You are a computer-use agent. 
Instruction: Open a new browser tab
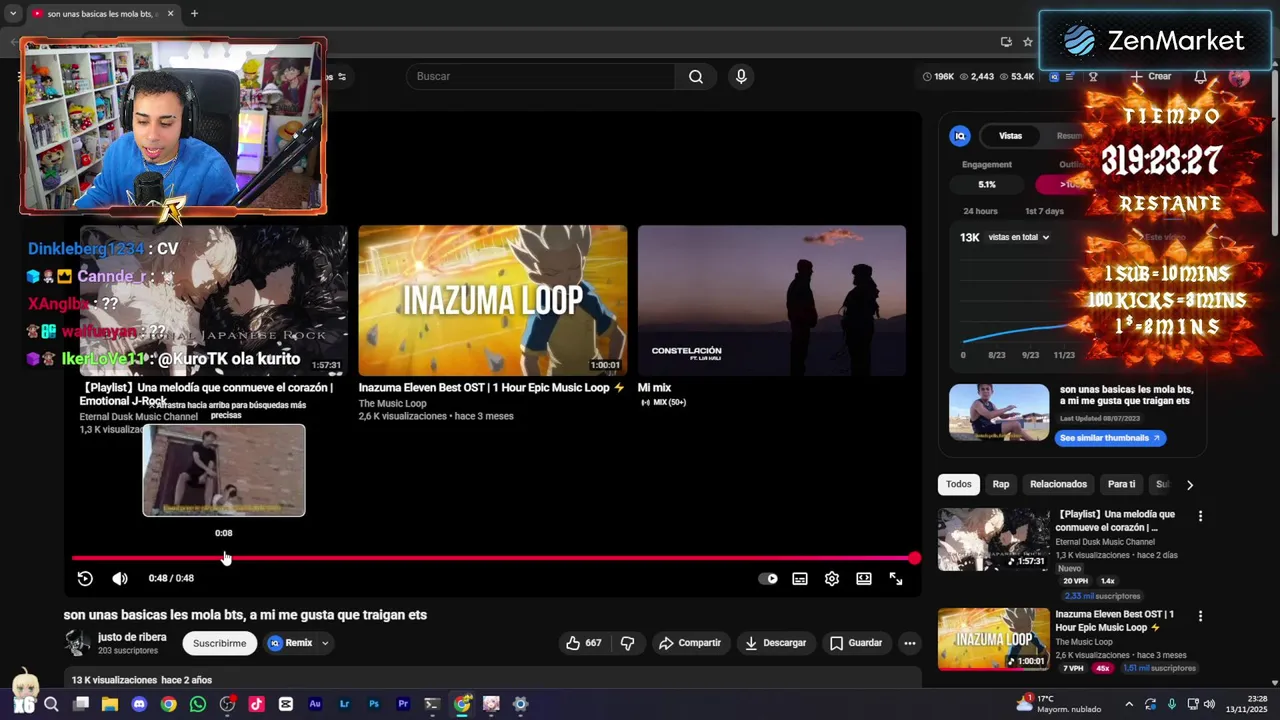click(194, 14)
